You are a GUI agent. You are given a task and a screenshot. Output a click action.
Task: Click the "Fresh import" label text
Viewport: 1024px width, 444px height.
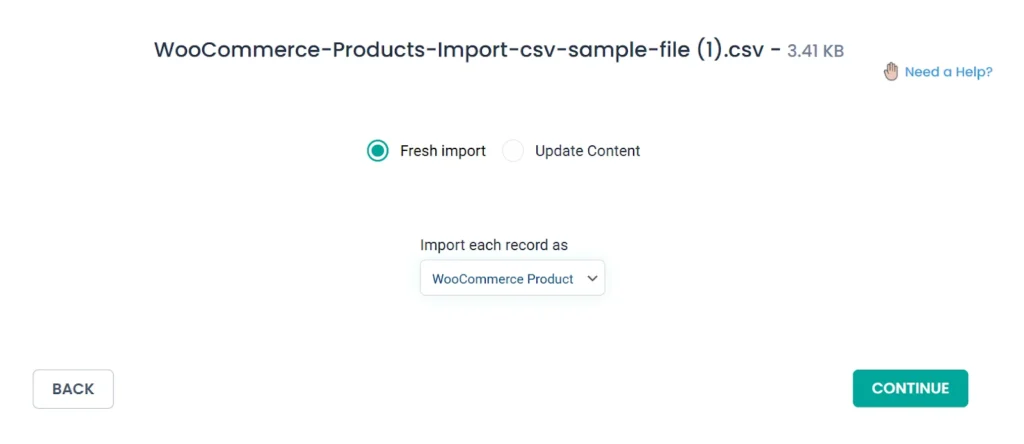[x=442, y=151]
